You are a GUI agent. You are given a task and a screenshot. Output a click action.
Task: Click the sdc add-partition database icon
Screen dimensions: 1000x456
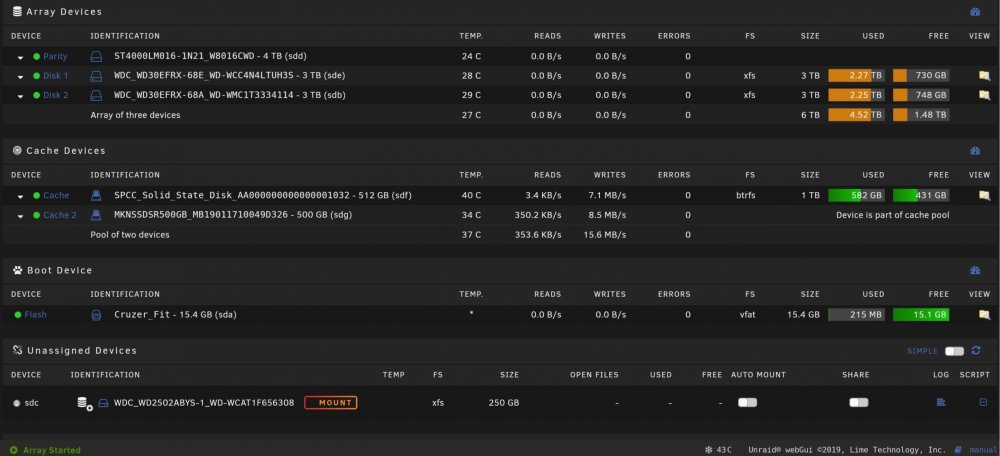(84, 403)
